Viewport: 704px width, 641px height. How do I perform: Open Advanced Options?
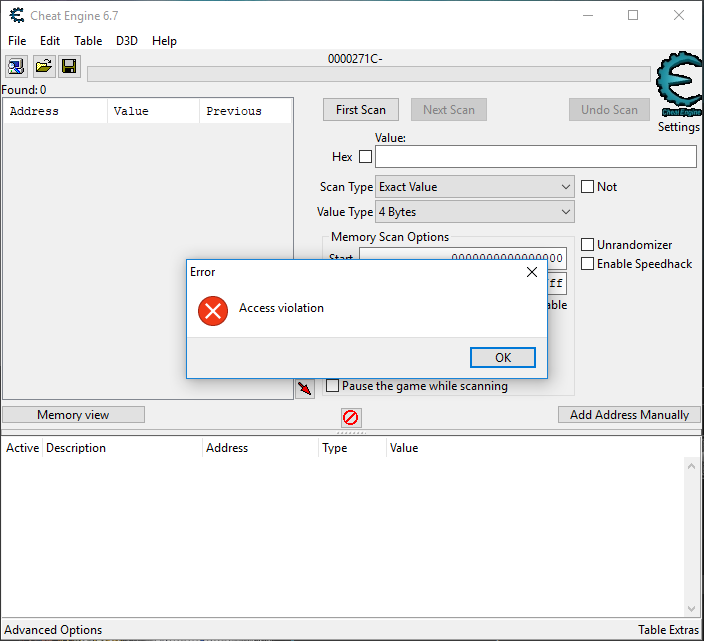pos(53,630)
